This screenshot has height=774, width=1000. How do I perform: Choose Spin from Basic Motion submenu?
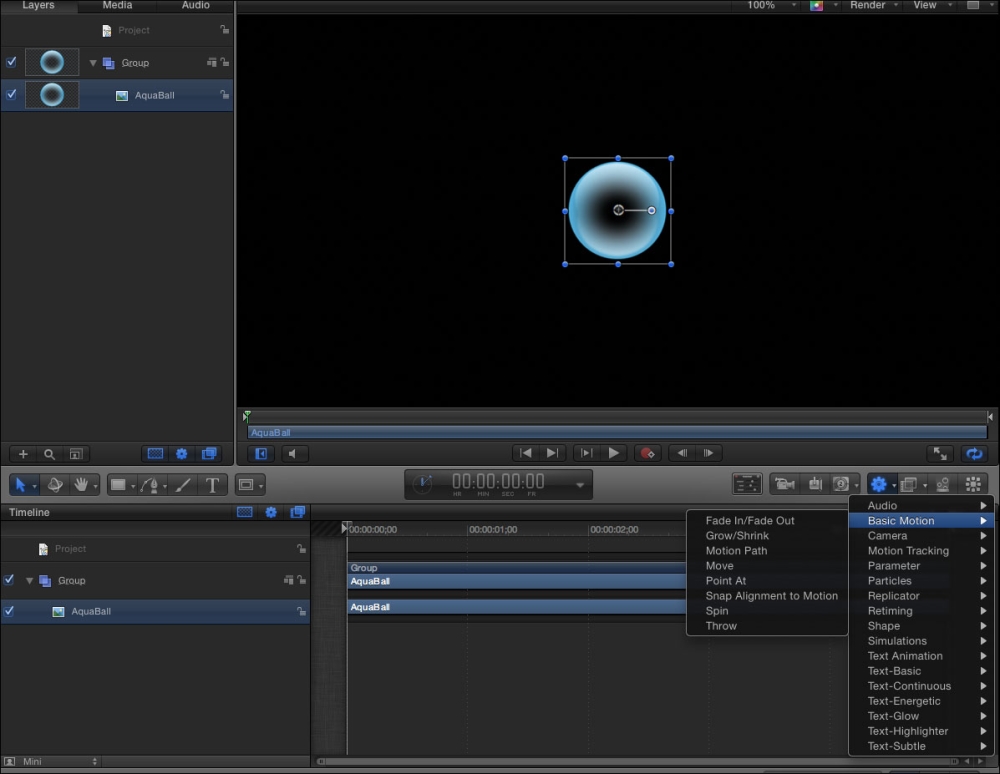pos(717,611)
